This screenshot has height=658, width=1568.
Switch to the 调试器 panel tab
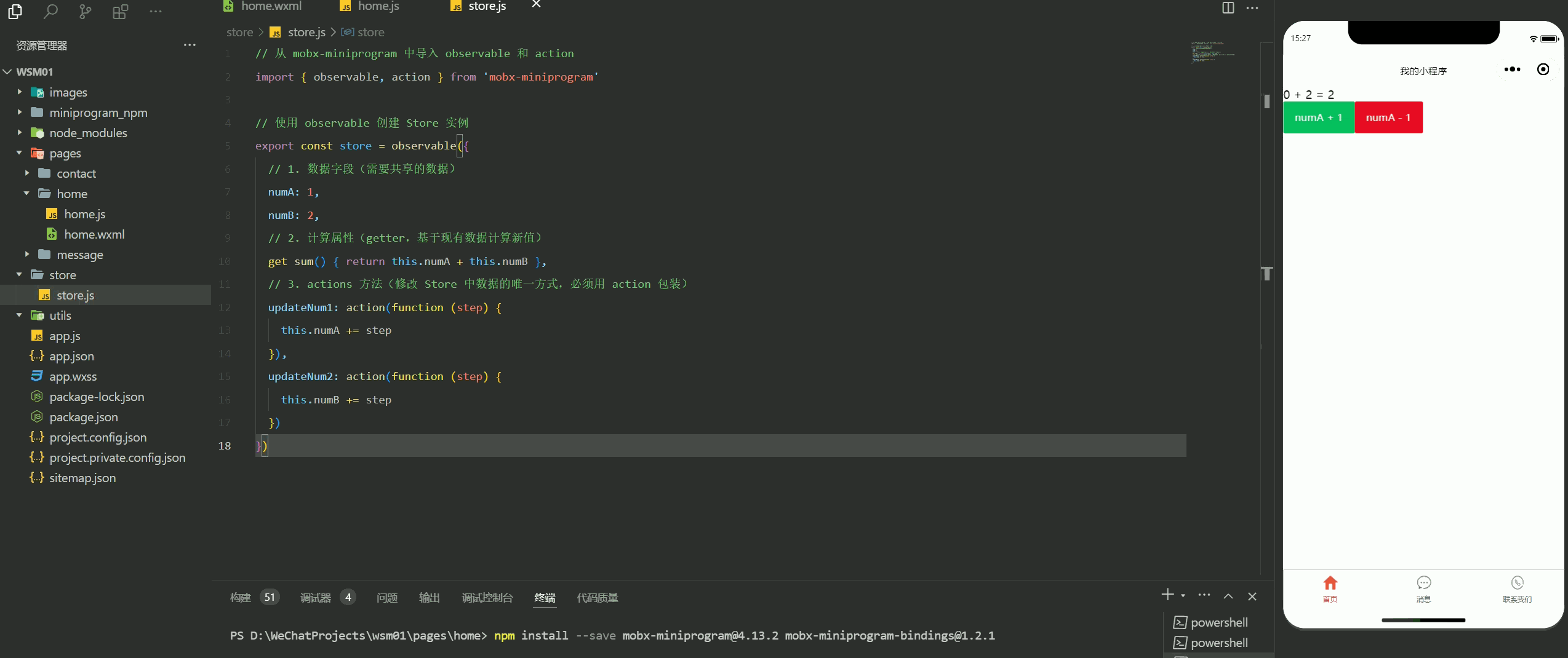[315, 597]
